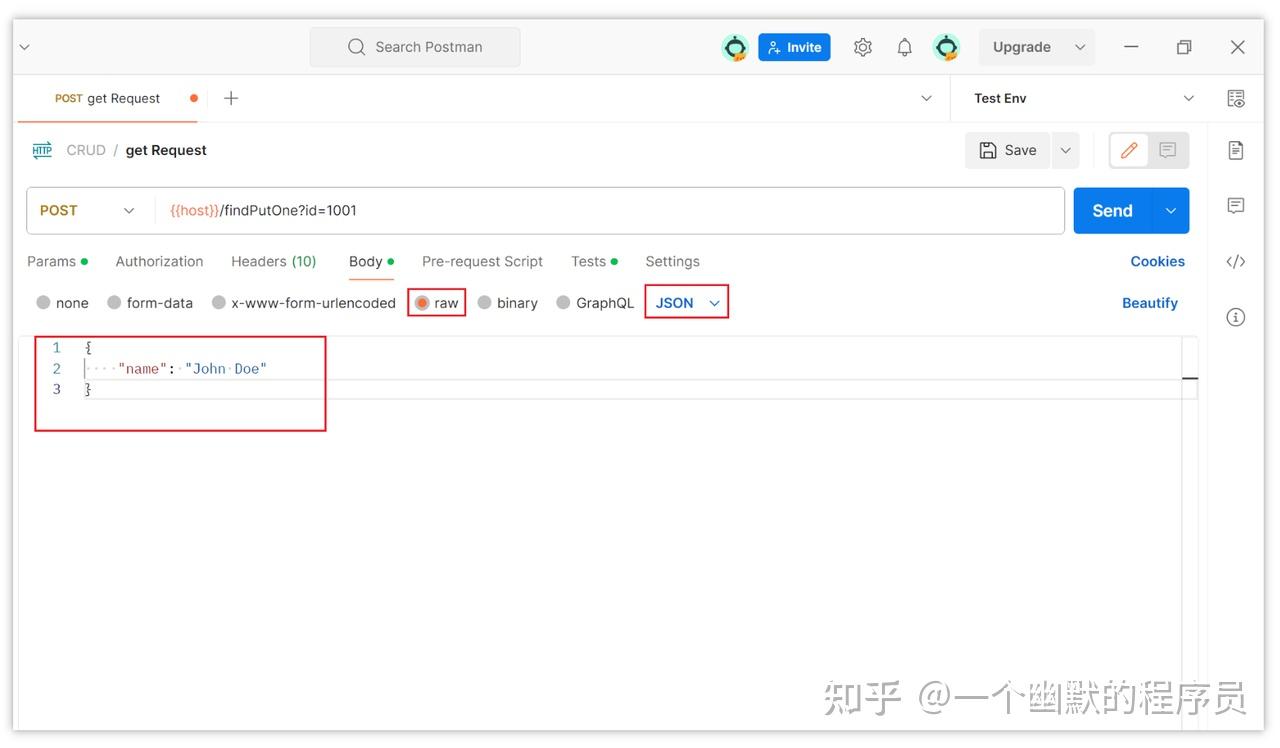Viewport: 1280px width, 748px height.
Task: Click the info icon in right sidebar
Action: pos(1236,316)
